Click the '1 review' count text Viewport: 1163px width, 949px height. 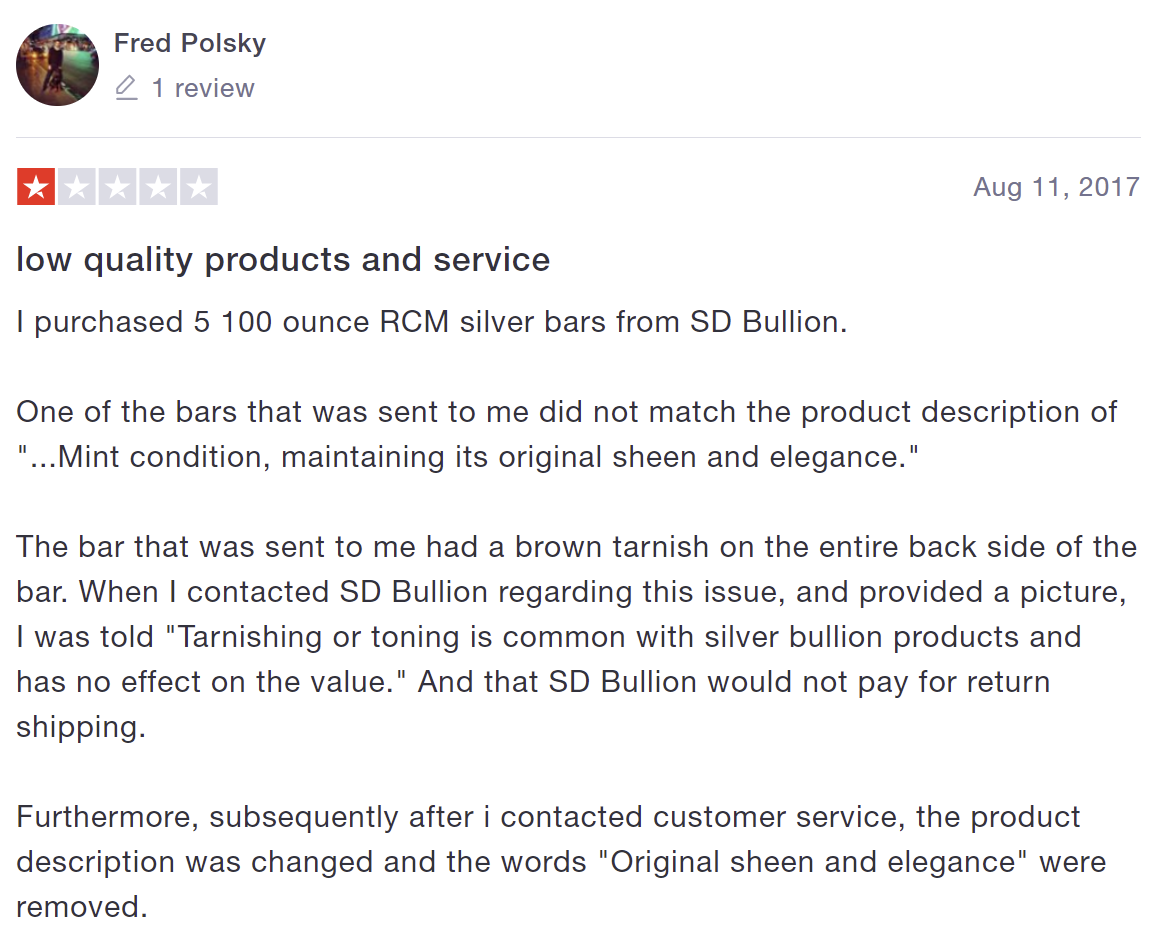[x=203, y=88]
